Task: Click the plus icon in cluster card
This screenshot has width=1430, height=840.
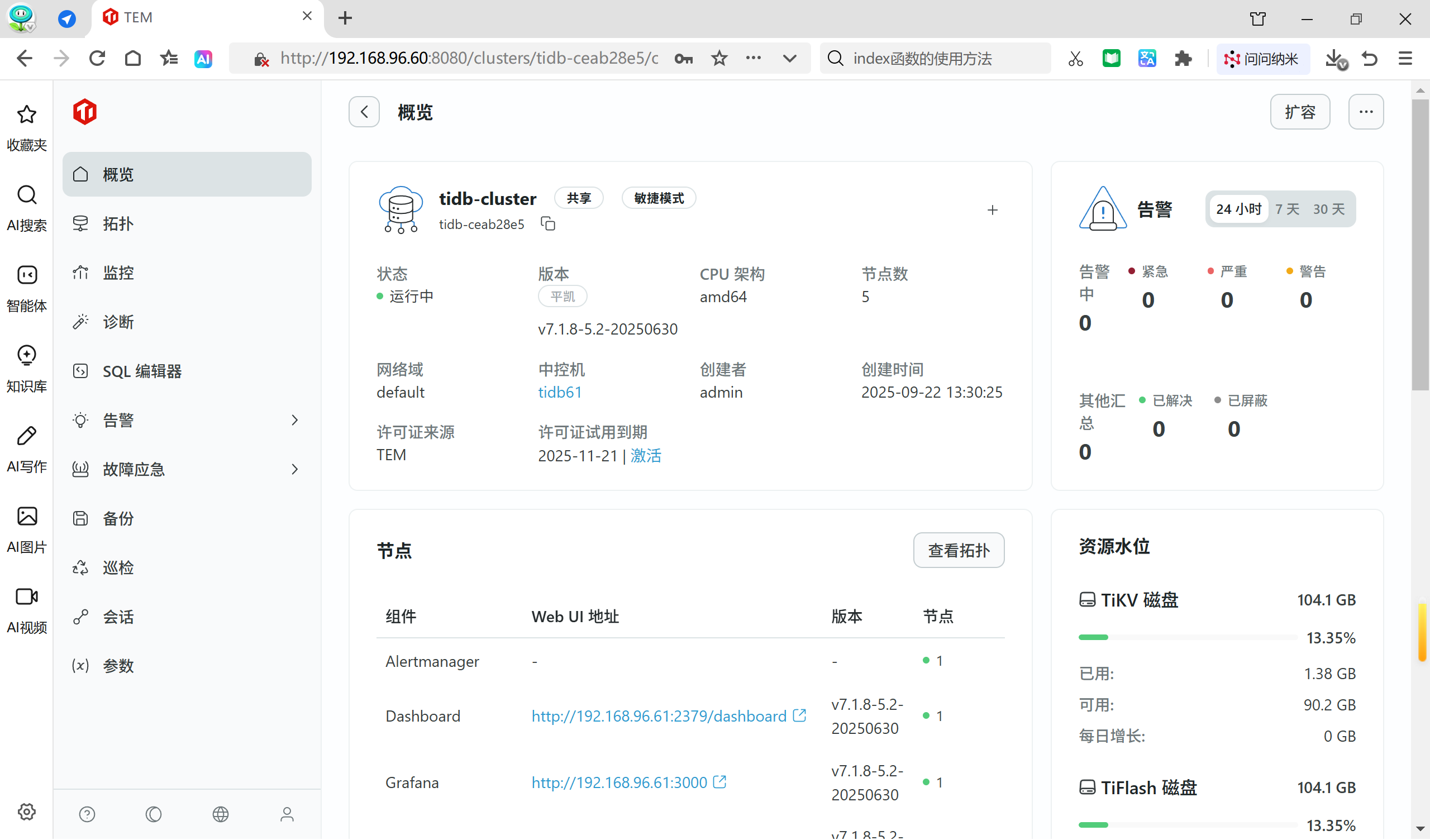Action: point(993,211)
